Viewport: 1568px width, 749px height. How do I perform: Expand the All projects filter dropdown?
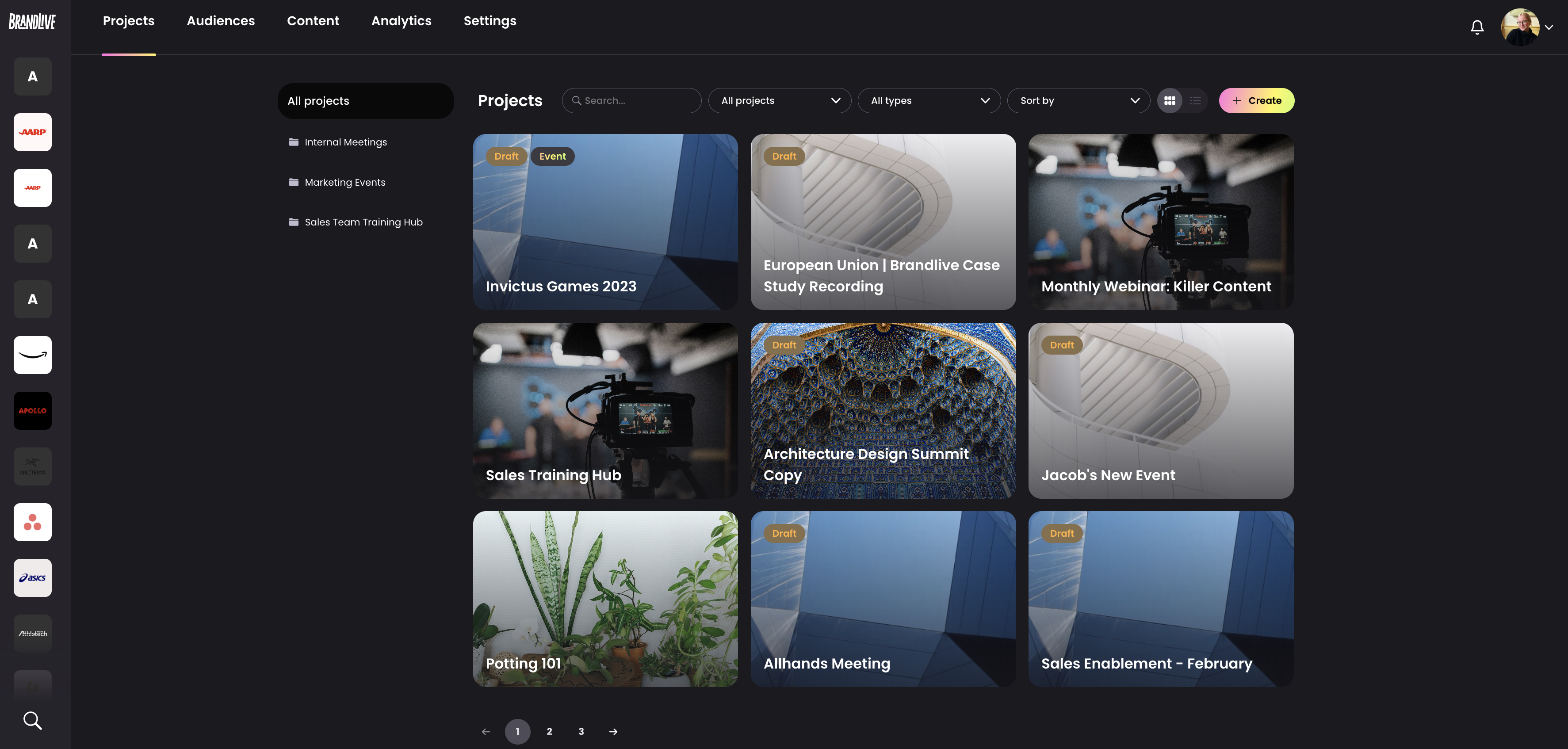pos(780,100)
